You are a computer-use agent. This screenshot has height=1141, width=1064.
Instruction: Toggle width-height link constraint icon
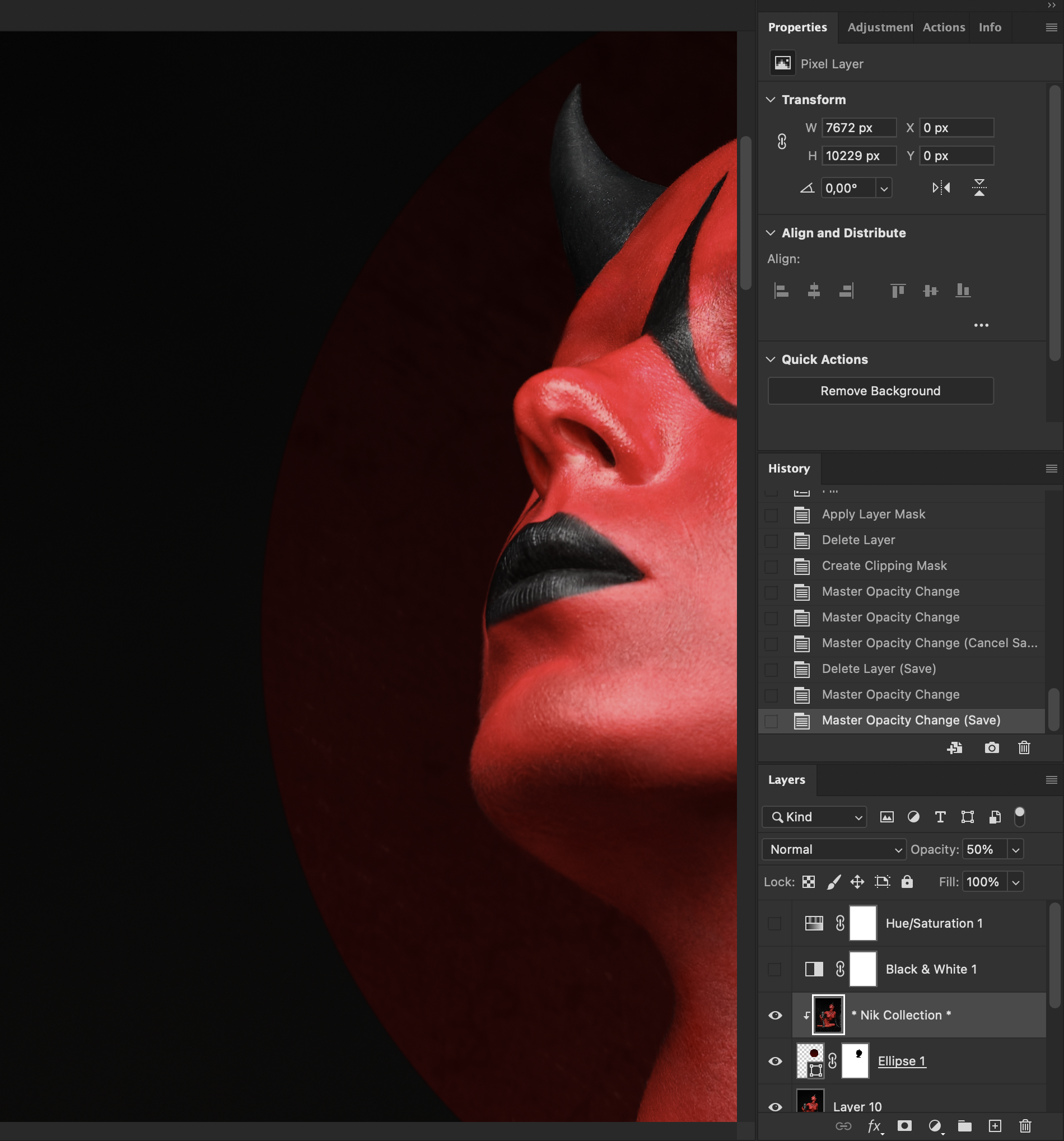pos(782,142)
